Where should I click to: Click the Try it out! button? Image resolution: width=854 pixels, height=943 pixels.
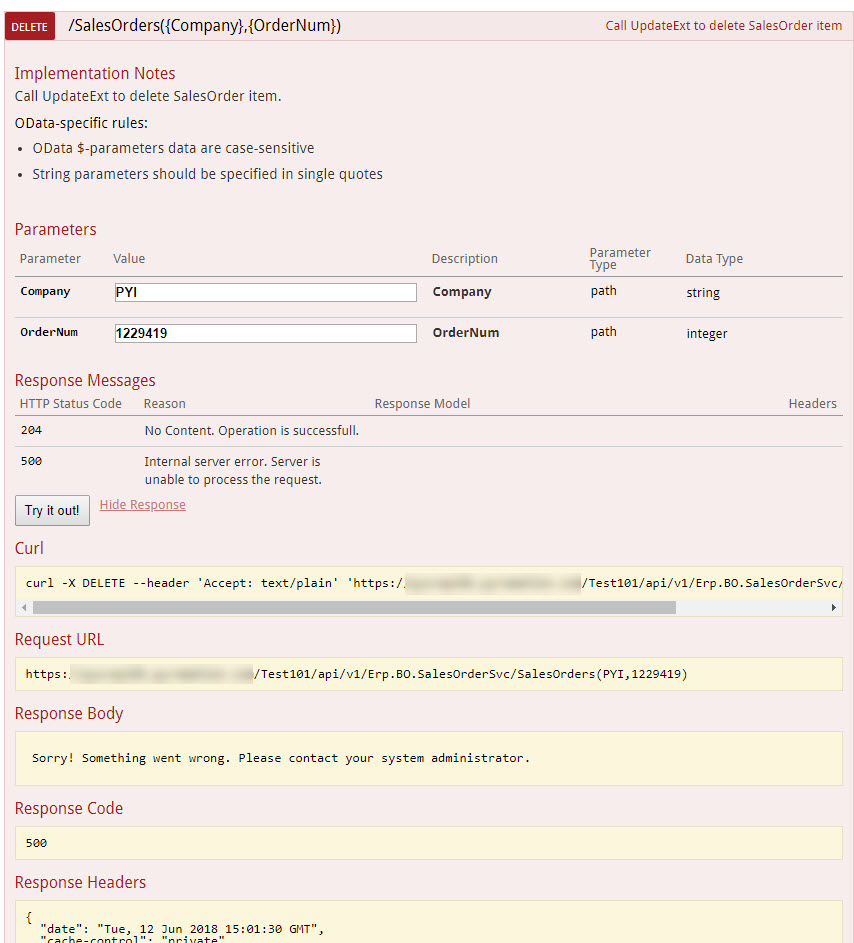click(x=52, y=511)
